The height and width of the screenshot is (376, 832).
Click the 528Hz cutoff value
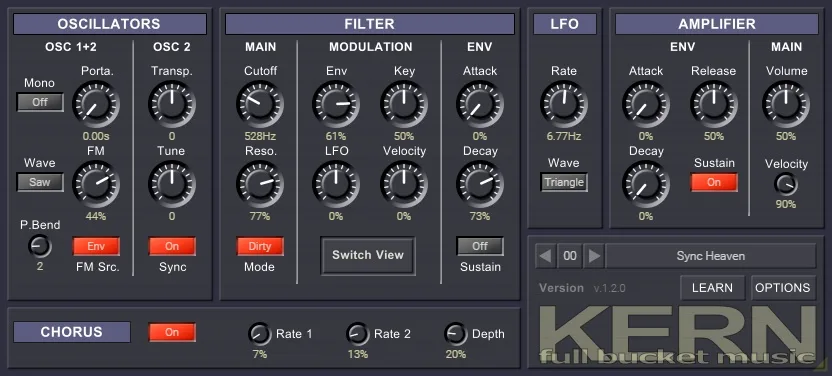260,136
